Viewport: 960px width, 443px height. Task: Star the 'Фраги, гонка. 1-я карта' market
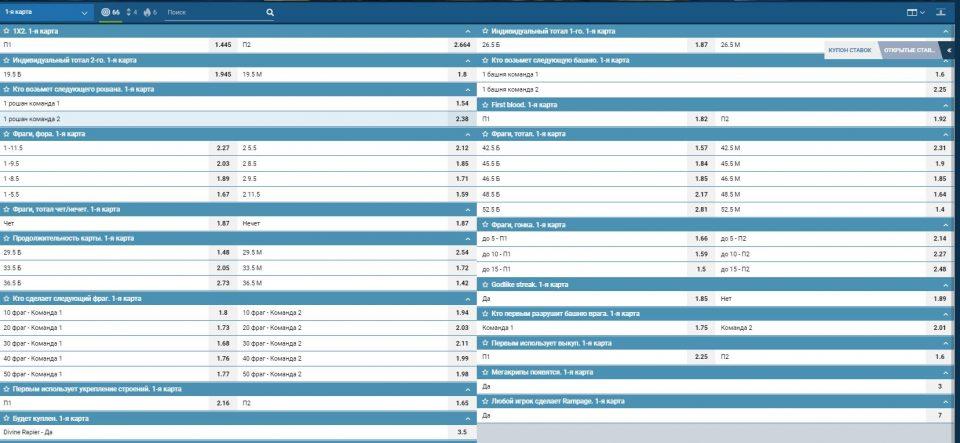pos(485,225)
